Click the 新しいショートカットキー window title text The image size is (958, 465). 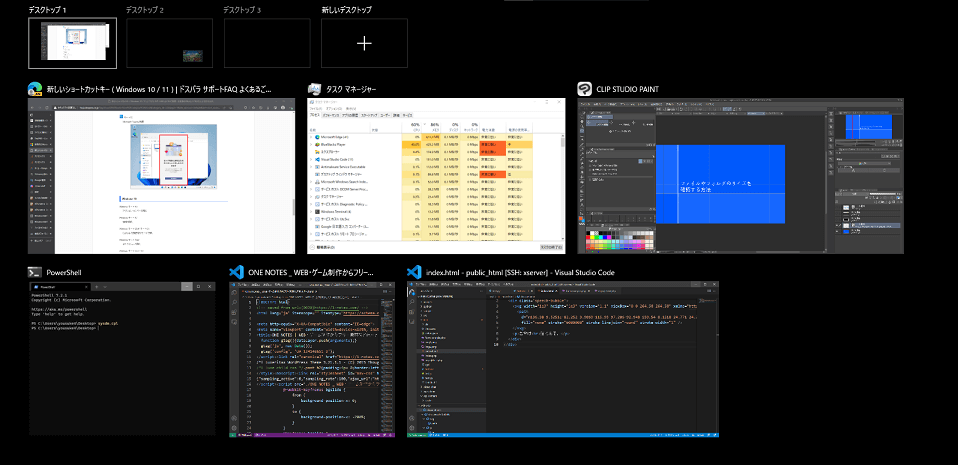[159, 89]
